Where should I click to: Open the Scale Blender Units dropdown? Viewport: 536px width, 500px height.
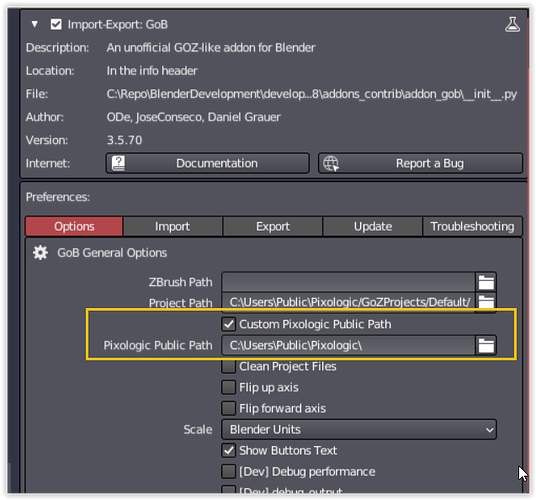tap(359, 430)
